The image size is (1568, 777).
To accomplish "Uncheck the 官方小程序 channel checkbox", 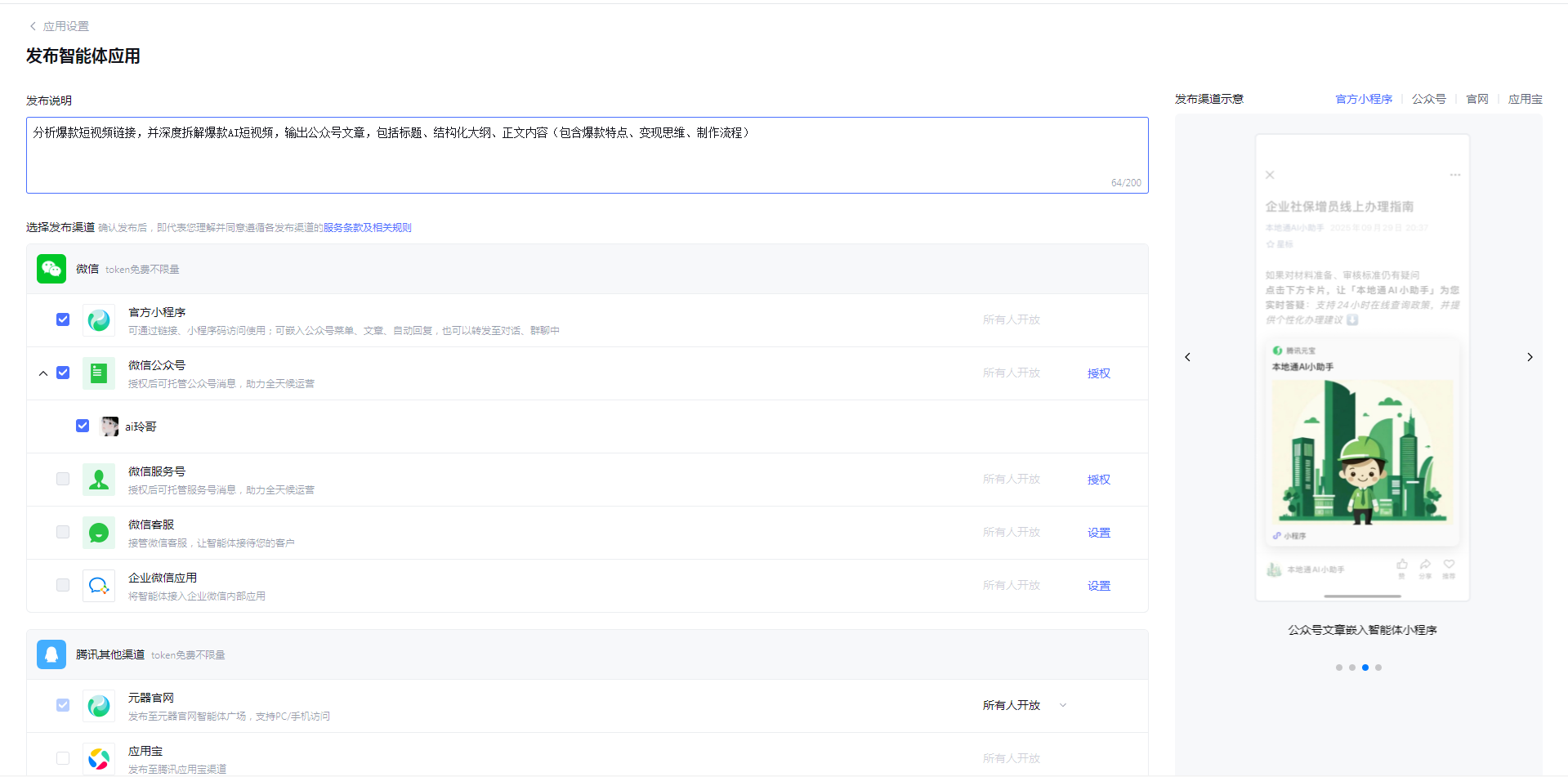I will pos(63,319).
